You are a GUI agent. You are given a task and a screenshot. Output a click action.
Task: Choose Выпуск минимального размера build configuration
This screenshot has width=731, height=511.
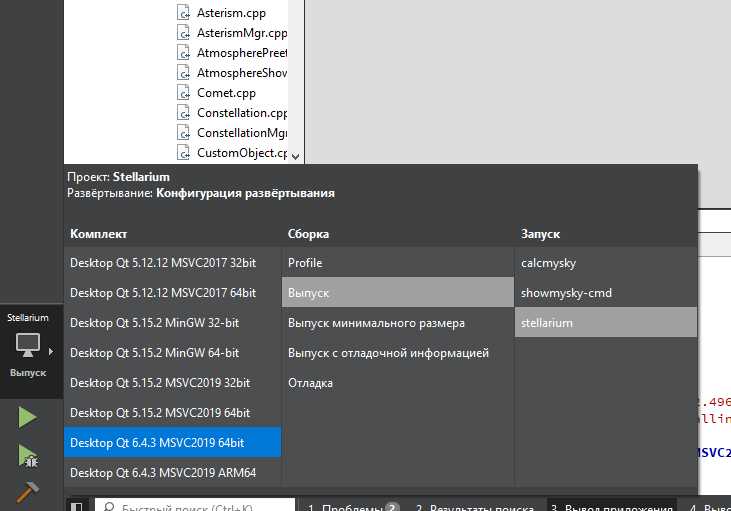398,323
